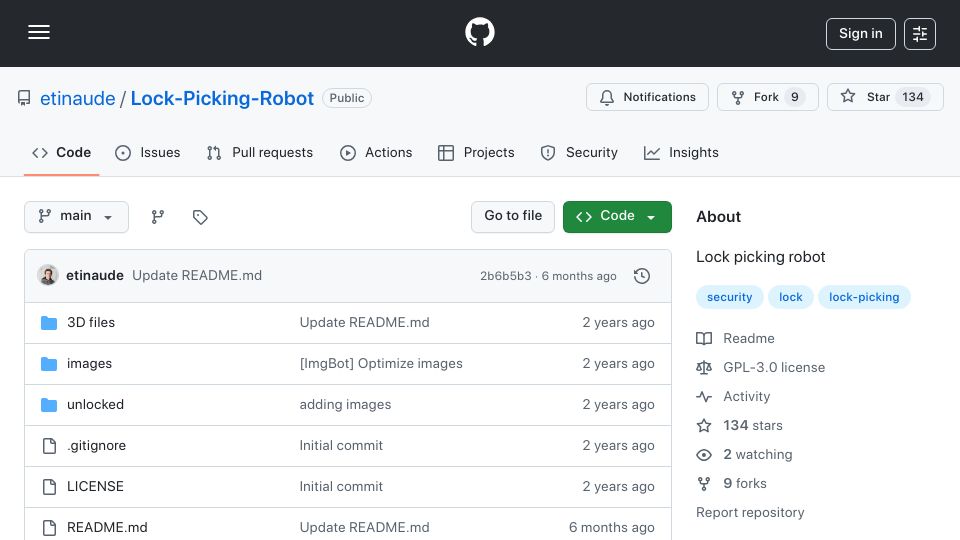This screenshot has height=540, width=960.
Task: Click the About heading
Action: pyautogui.click(x=718, y=217)
